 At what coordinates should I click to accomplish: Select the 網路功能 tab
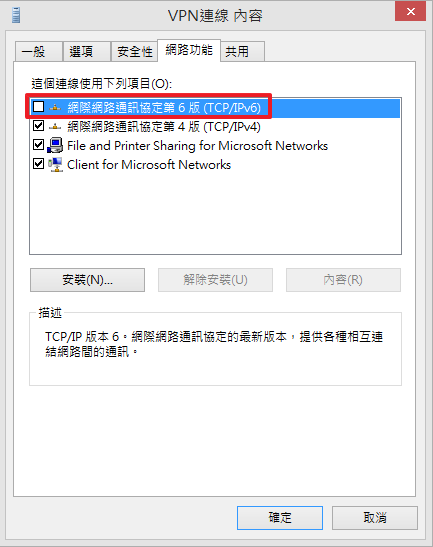point(189,50)
